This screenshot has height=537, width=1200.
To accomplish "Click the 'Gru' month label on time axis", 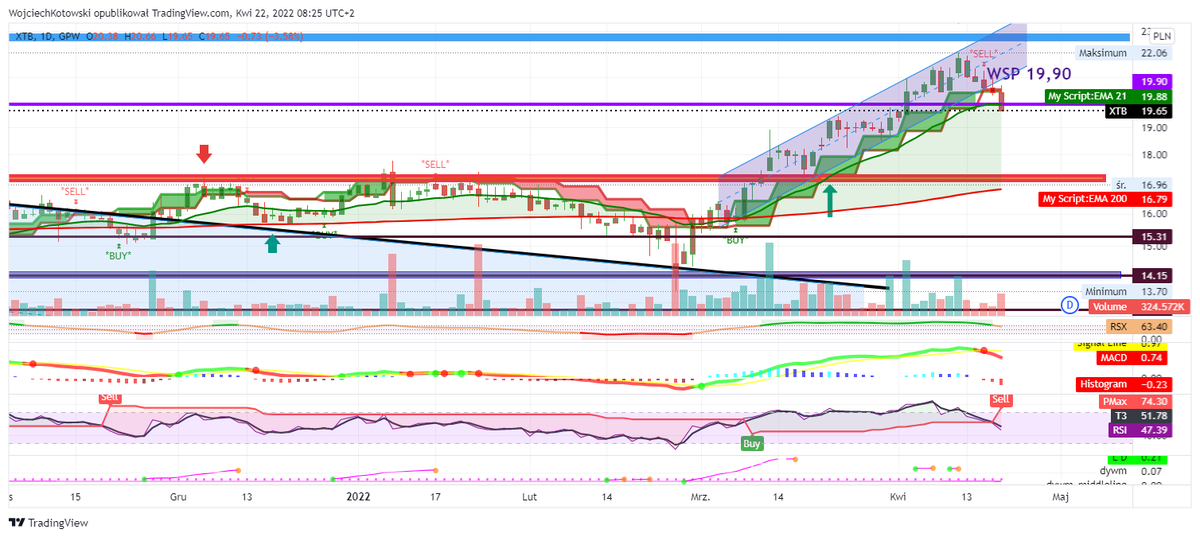I will pyautogui.click(x=178, y=496).
